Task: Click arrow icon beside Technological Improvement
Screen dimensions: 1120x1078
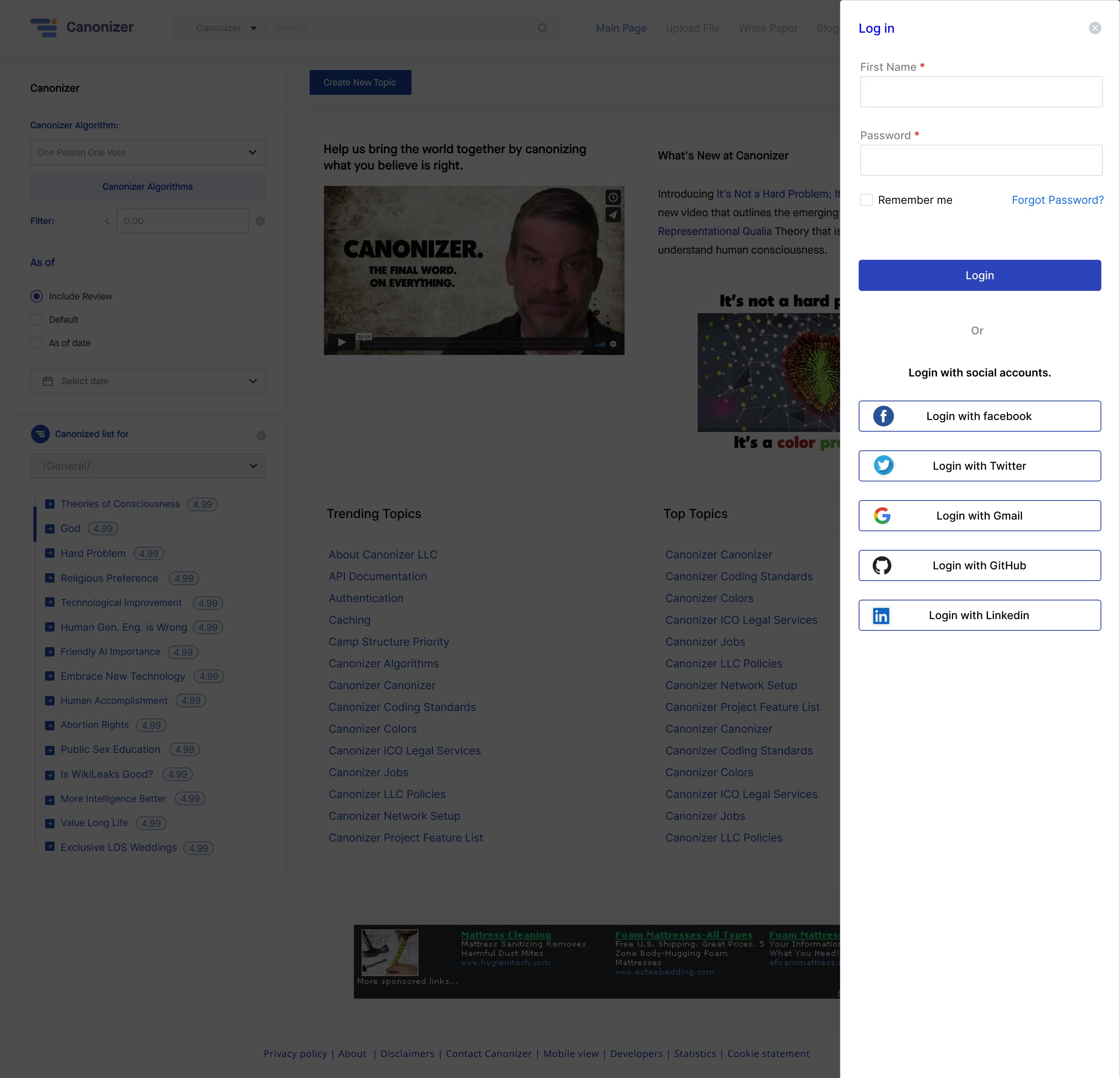Action: 50,602
